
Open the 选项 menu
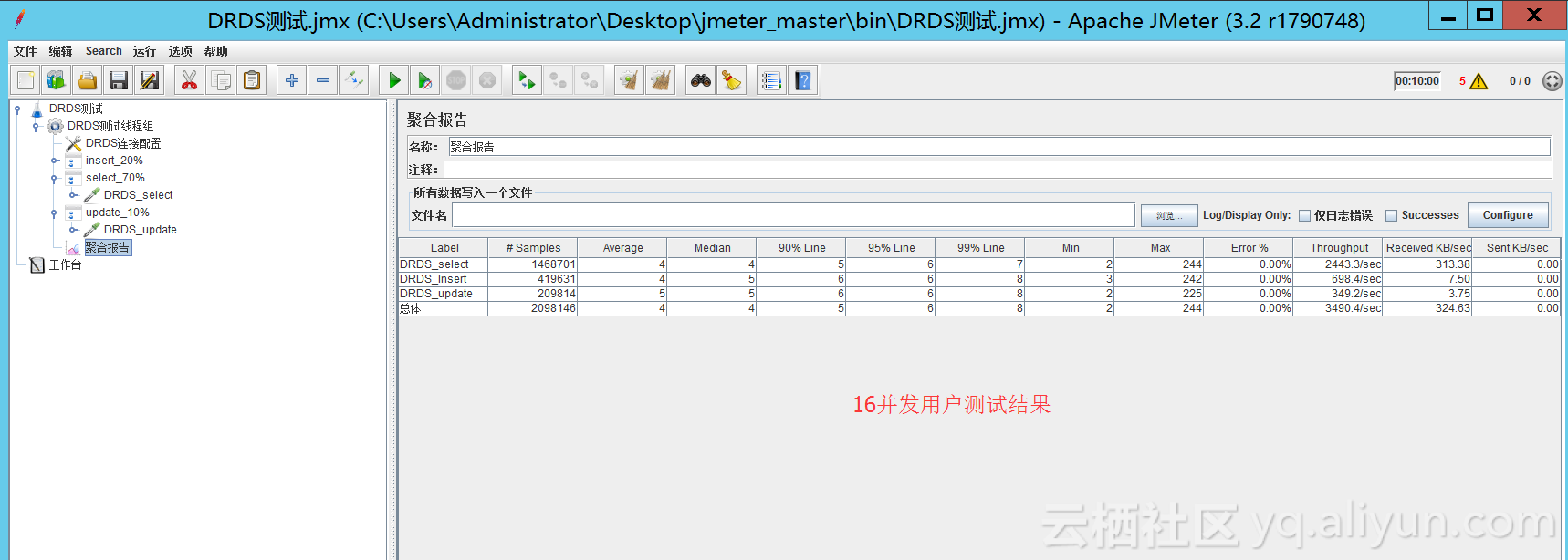point(180,51)
